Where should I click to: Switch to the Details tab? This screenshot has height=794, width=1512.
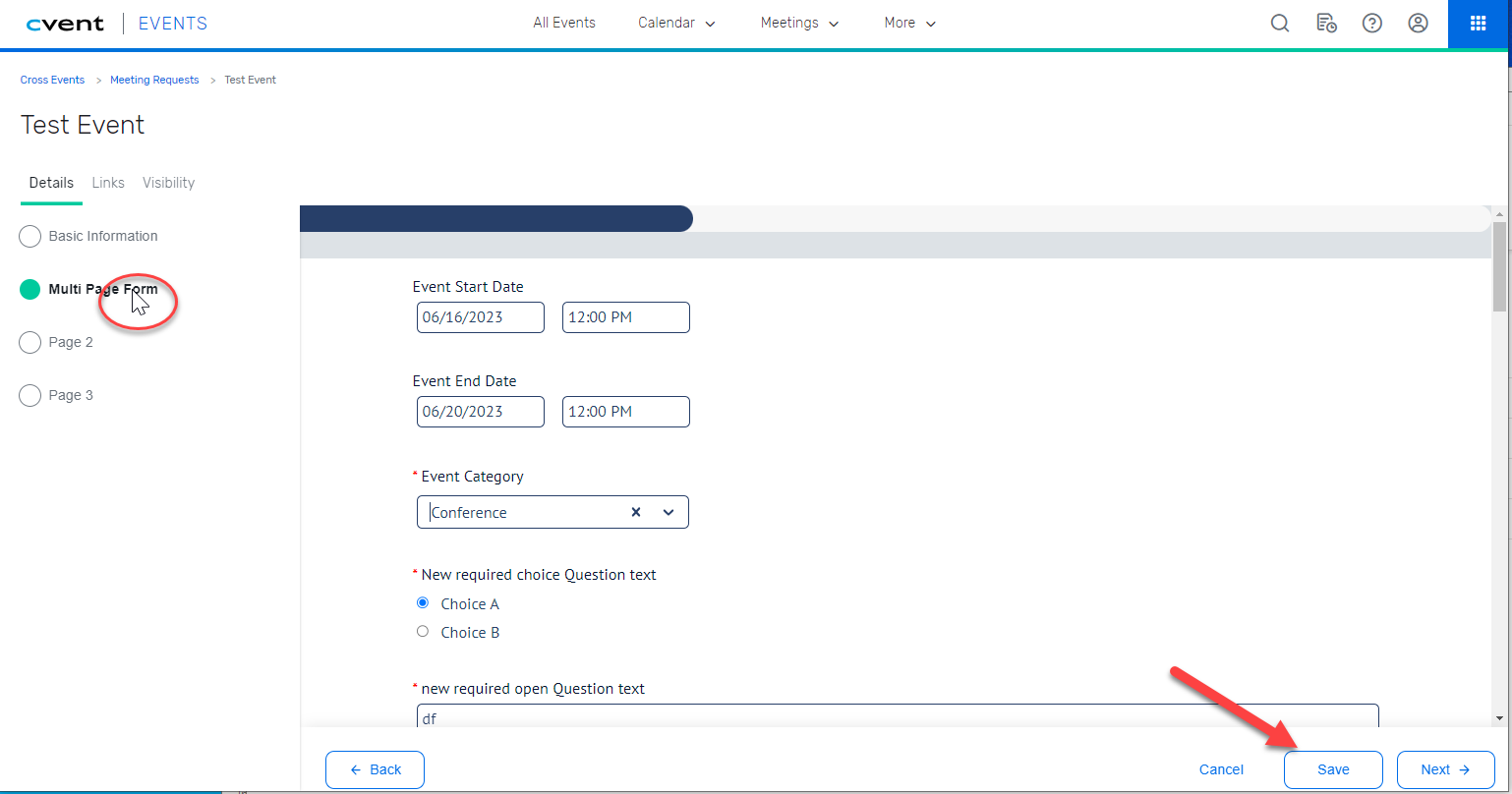pos(51,183)
